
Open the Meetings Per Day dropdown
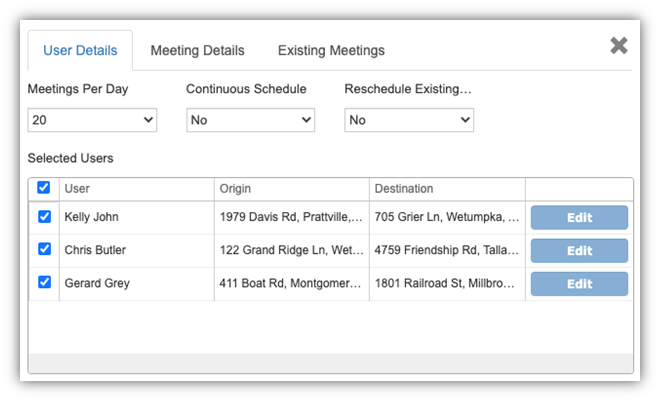(93, 120)
